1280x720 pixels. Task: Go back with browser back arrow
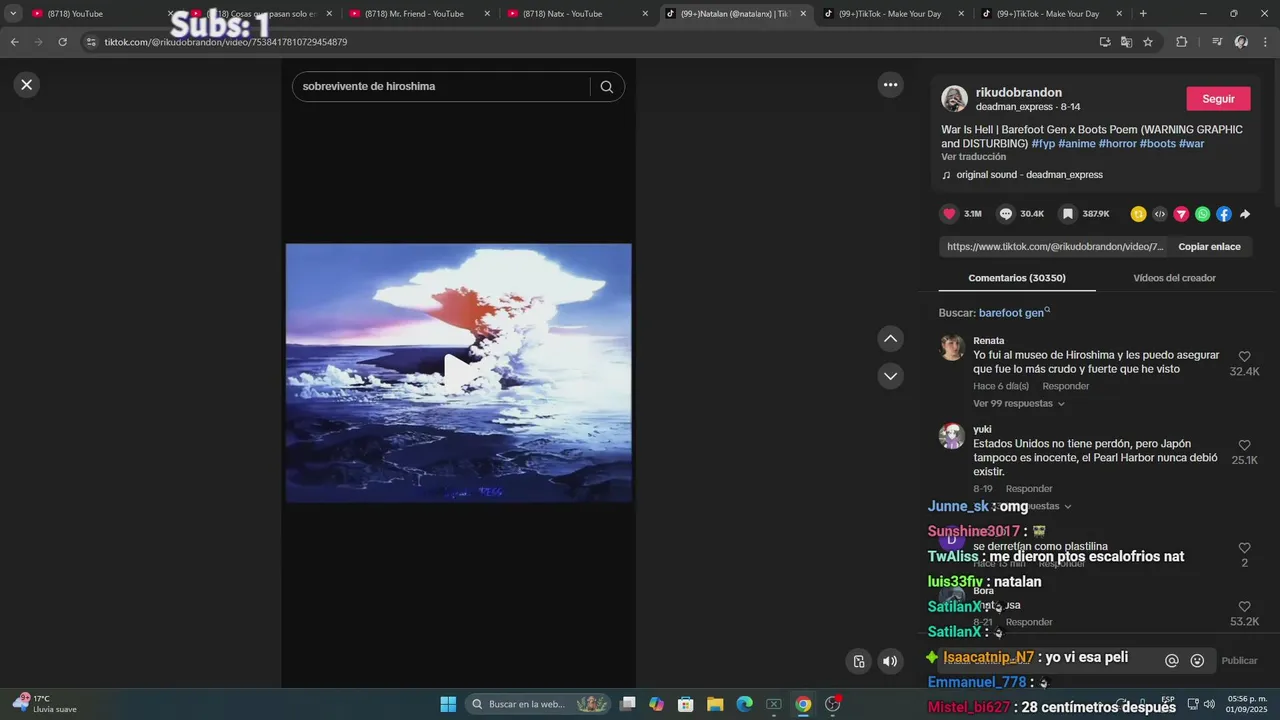(x=14, y=42)
